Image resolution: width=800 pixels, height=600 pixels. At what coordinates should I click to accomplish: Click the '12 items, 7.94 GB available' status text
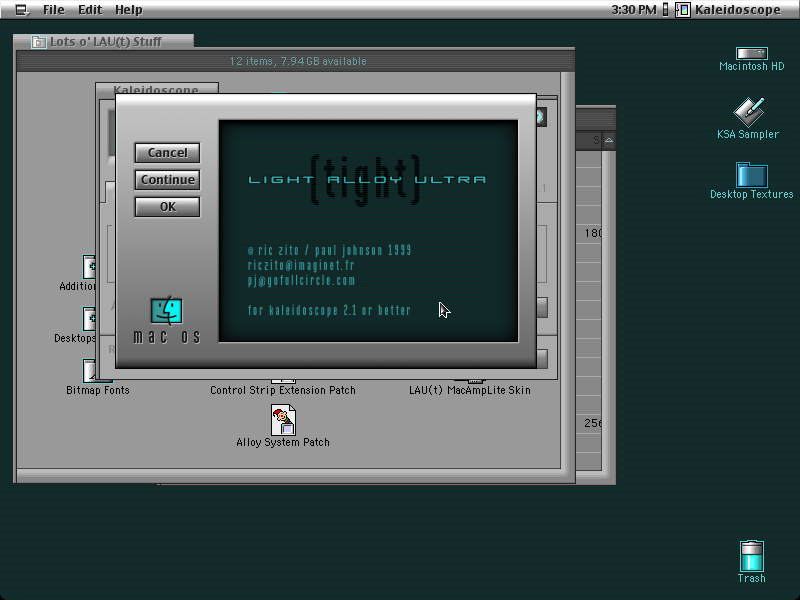[298, 61]
